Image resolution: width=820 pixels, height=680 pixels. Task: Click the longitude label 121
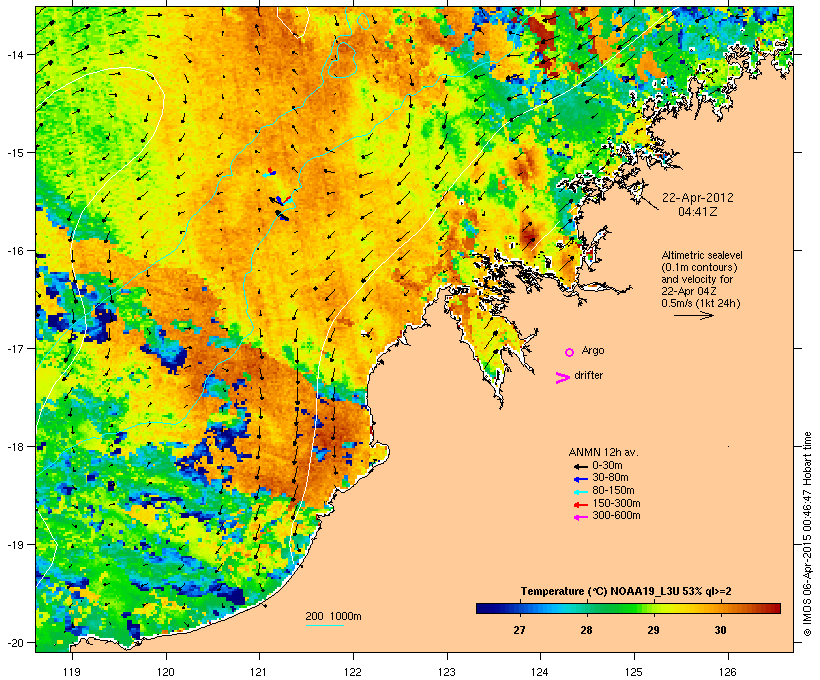click(x=259, y=672)
